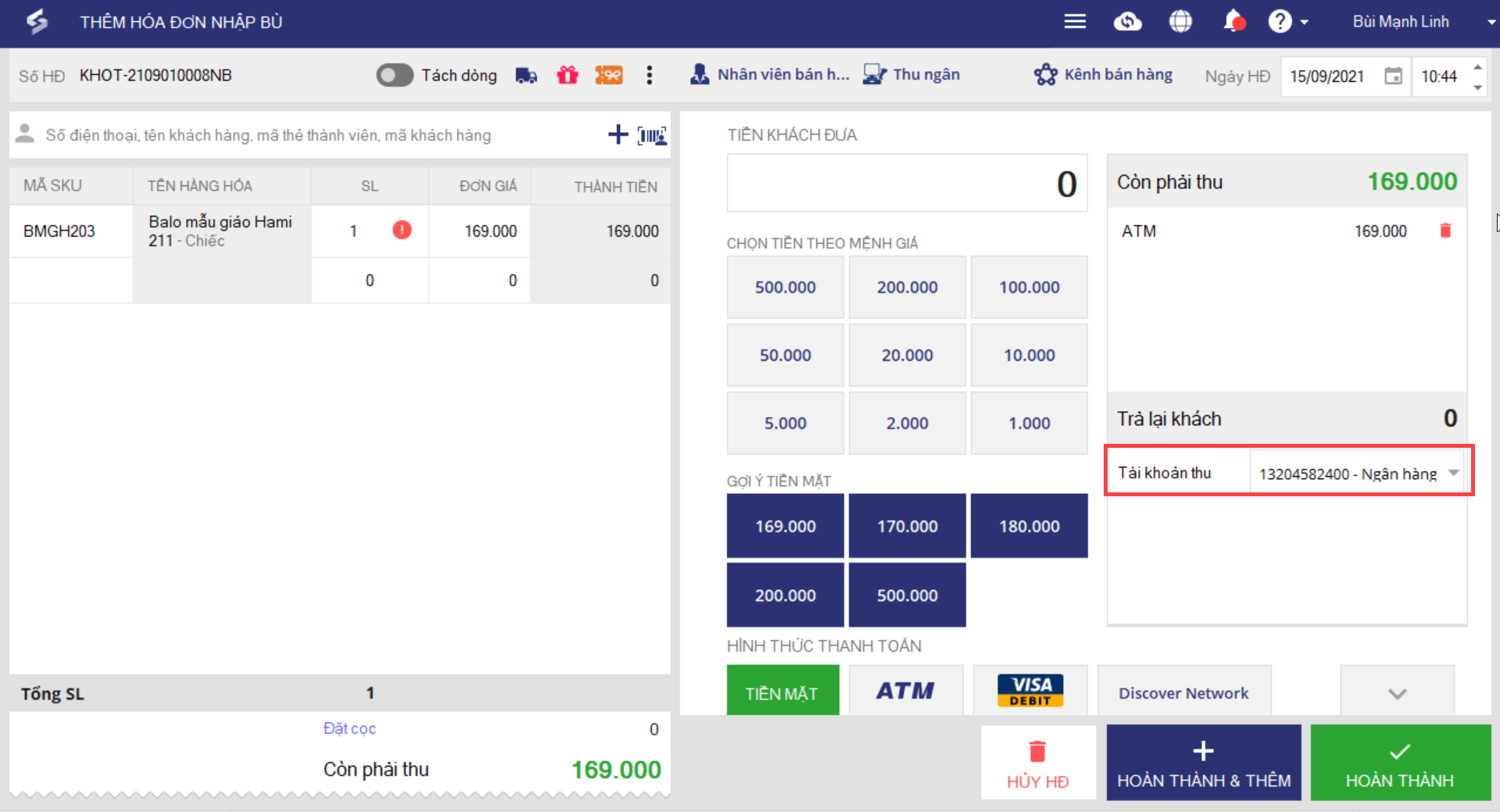
Task: Select ATM payment method
Action: pyautogui.click(x=906, y=691)
